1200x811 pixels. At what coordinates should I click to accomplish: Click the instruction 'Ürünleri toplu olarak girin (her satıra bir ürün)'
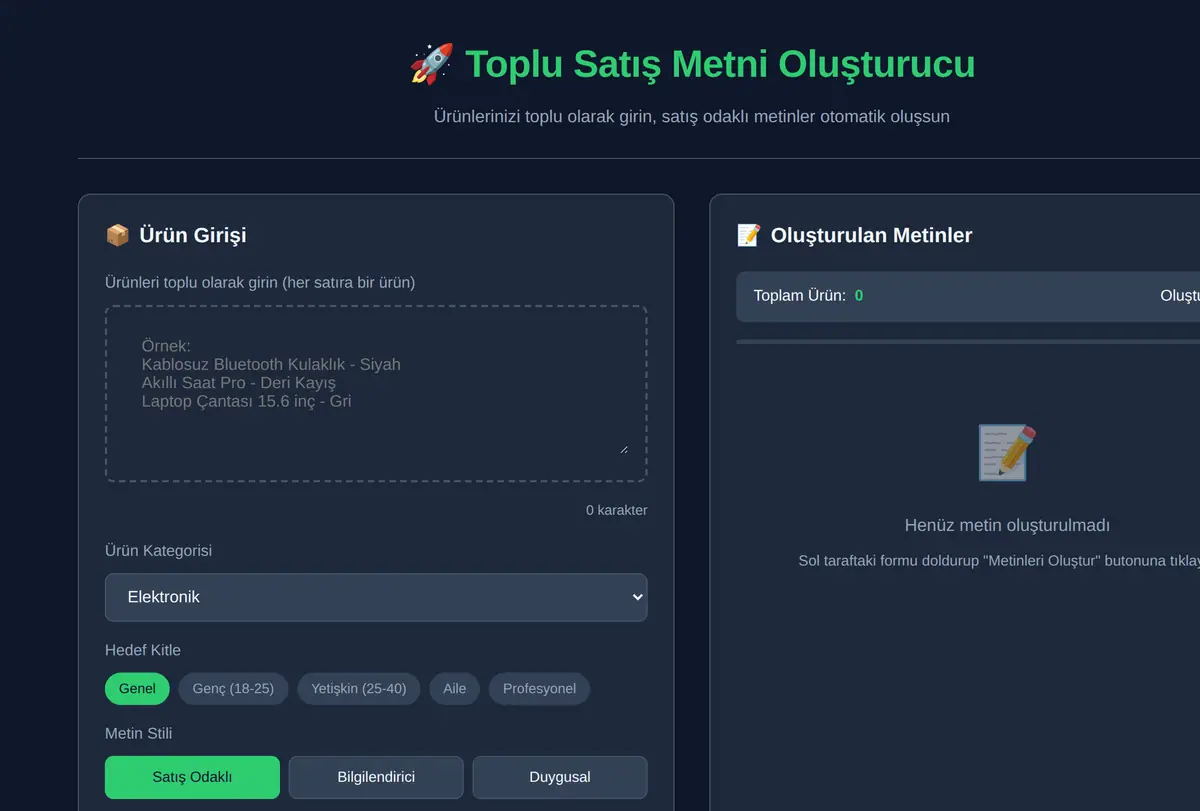[x=260, y=282]
